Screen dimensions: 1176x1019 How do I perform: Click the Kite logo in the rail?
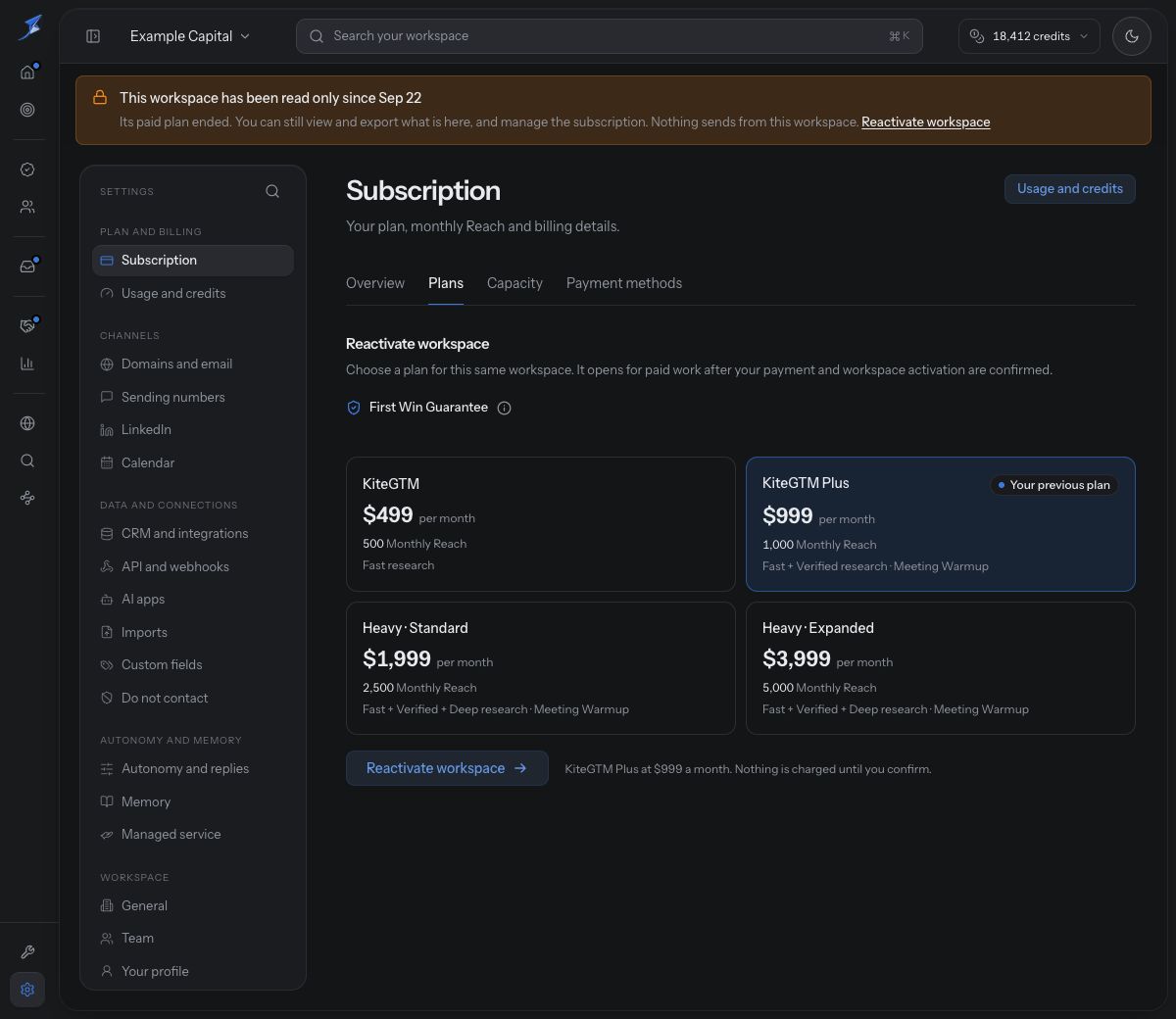pyautogui.click(x=29, y=27)
